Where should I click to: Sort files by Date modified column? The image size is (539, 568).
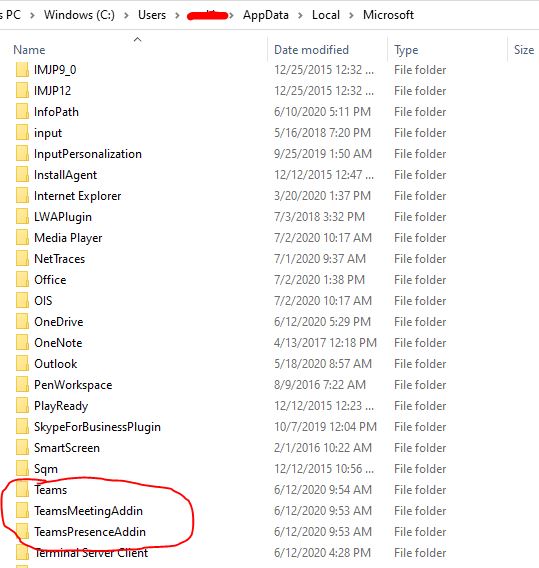point(311,50)
